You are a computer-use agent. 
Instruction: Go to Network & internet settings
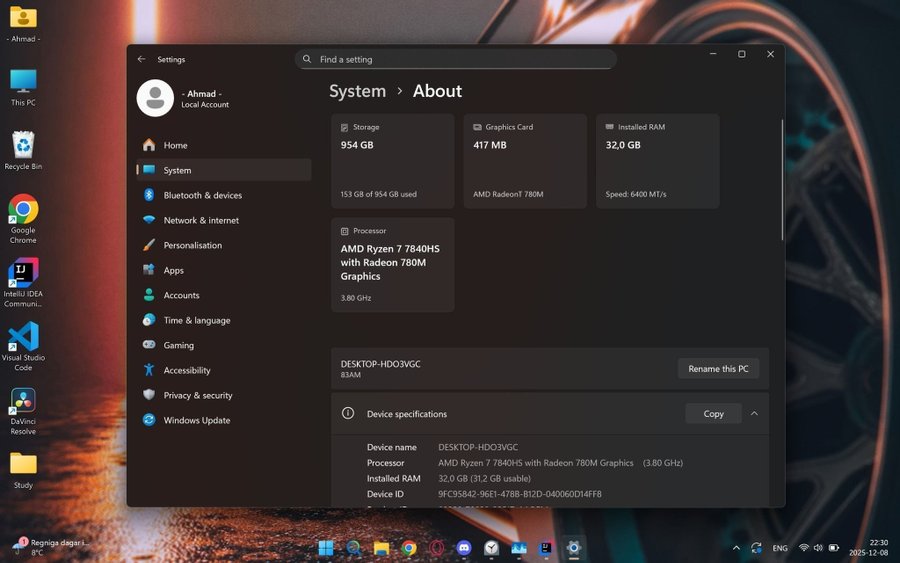pos(201,220)
